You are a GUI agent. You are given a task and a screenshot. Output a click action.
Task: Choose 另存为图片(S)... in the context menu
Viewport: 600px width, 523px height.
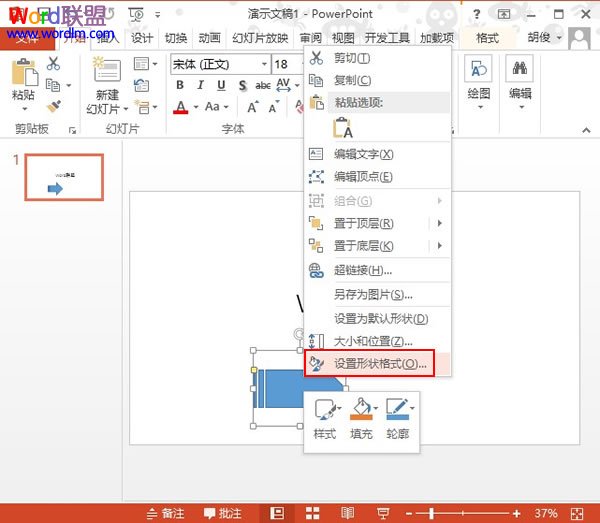(x=377, y=295)
